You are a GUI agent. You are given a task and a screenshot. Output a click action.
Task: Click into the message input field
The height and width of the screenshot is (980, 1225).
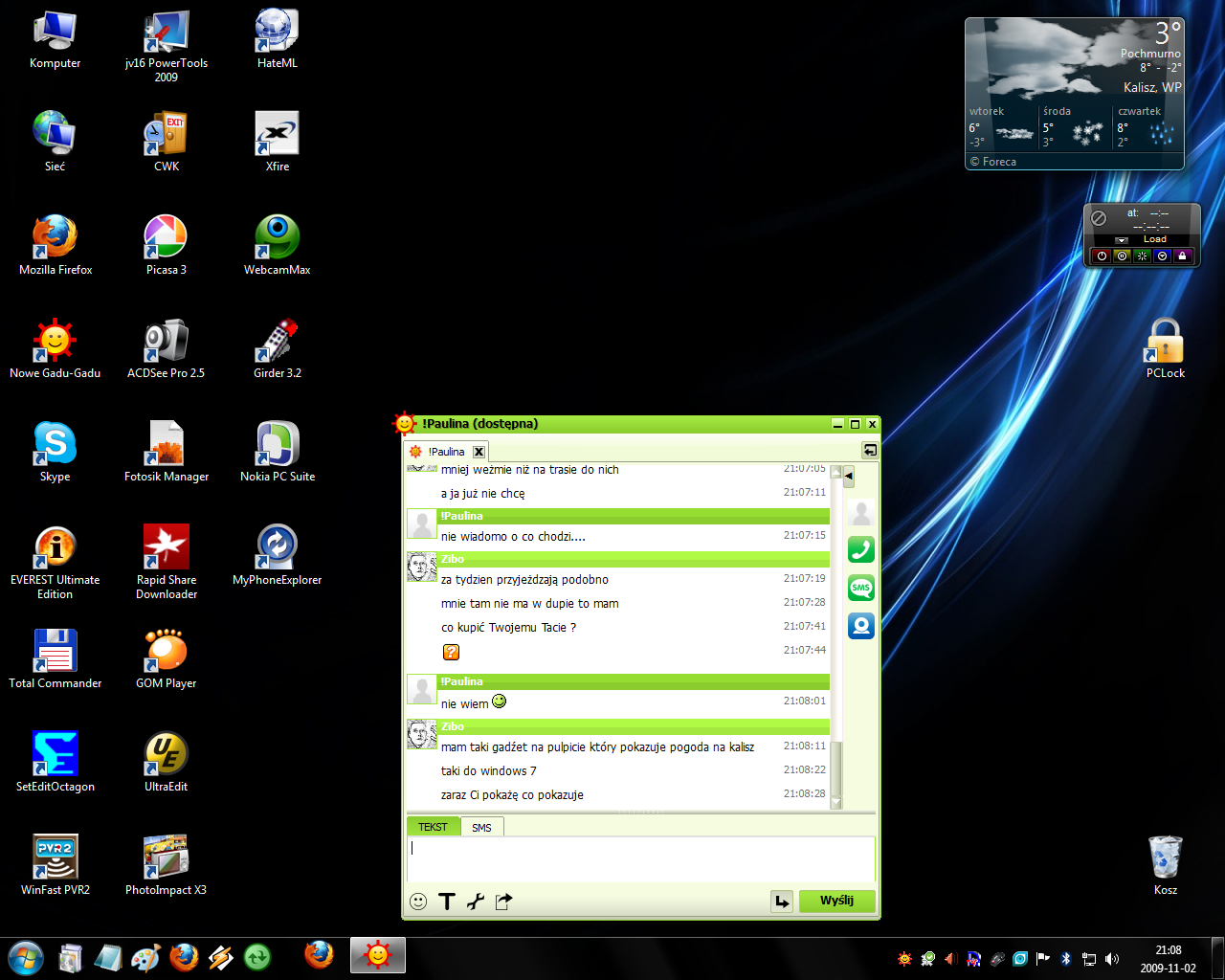[x=641, y=858]
